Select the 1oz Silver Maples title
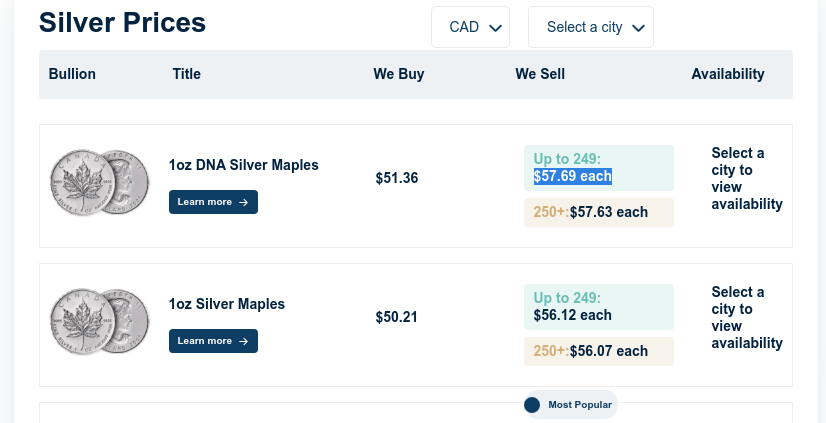This screenshot has width=826, height=423. click(227, 304)
